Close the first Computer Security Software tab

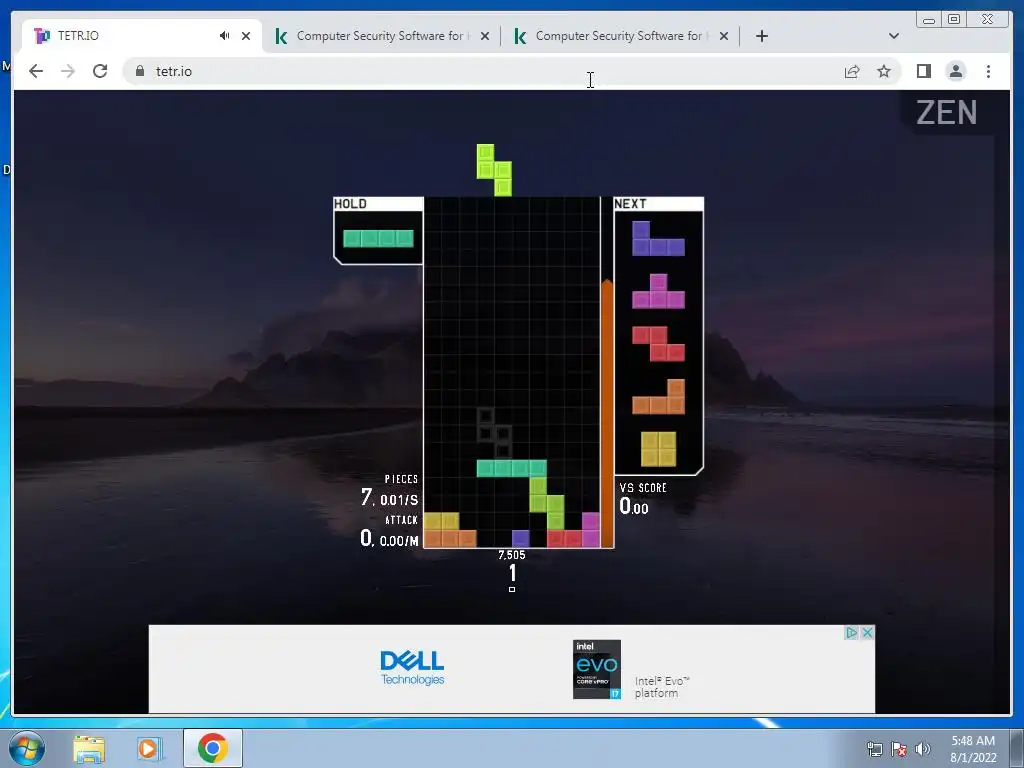click(485, 36)
